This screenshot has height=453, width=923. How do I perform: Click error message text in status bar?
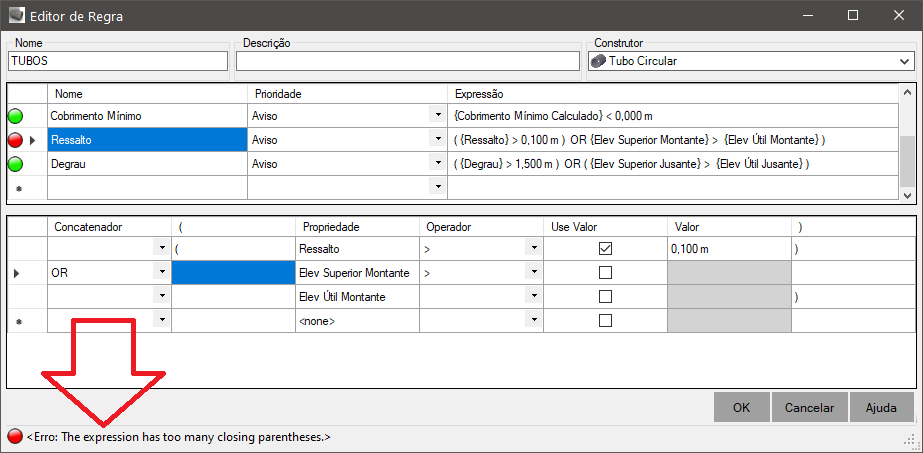coord(178,437)
